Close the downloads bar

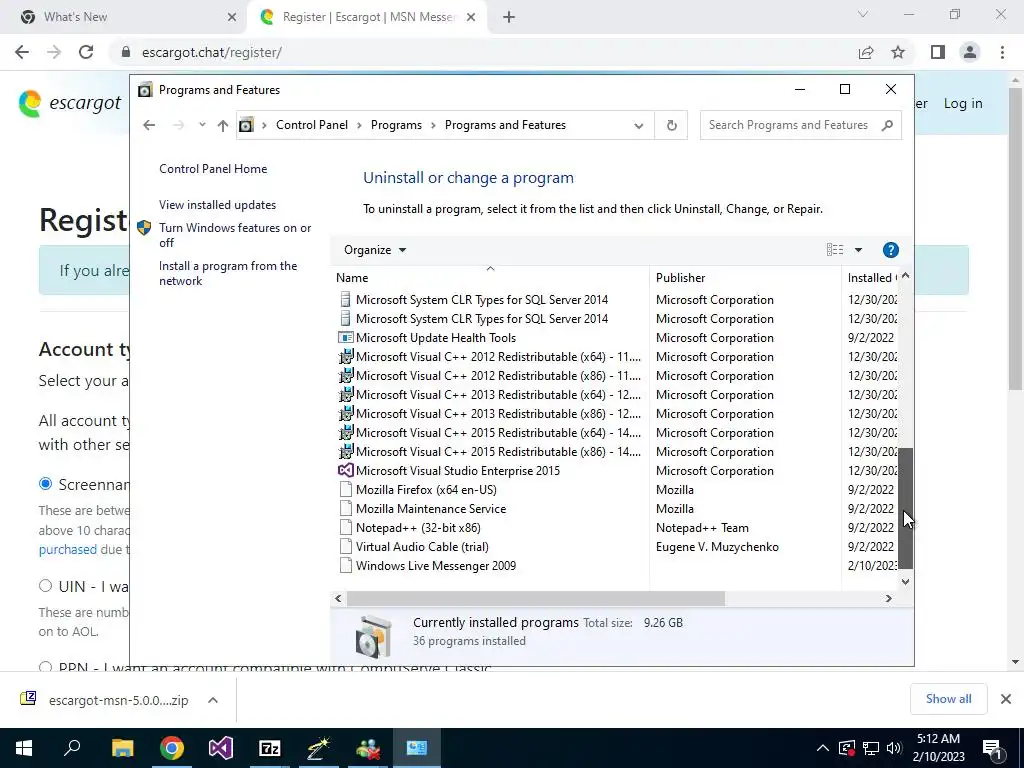point(1006,699)
